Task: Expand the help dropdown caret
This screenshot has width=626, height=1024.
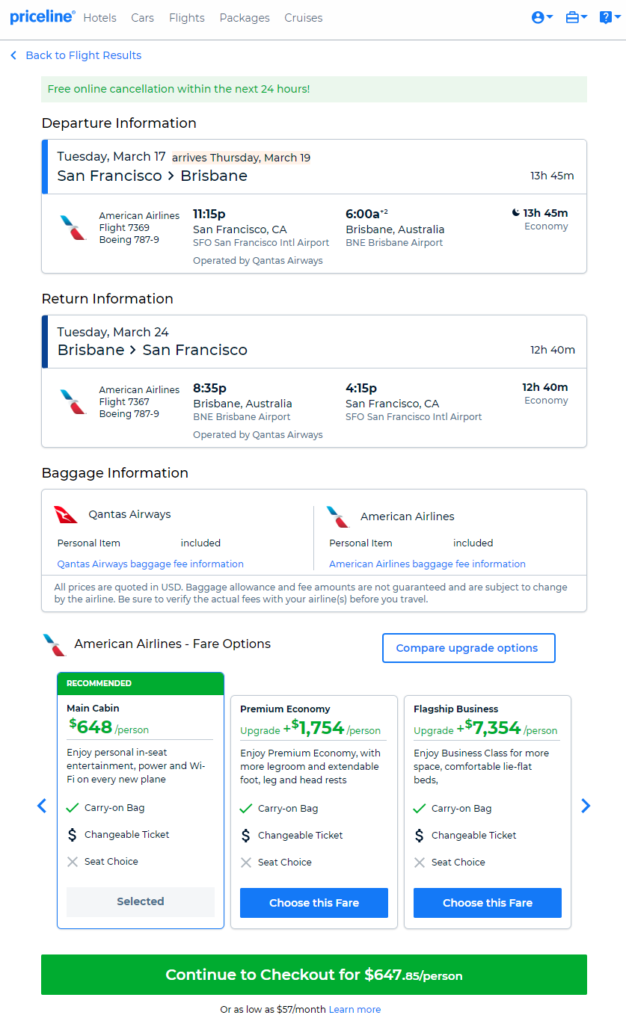Action: click(618, 17)
